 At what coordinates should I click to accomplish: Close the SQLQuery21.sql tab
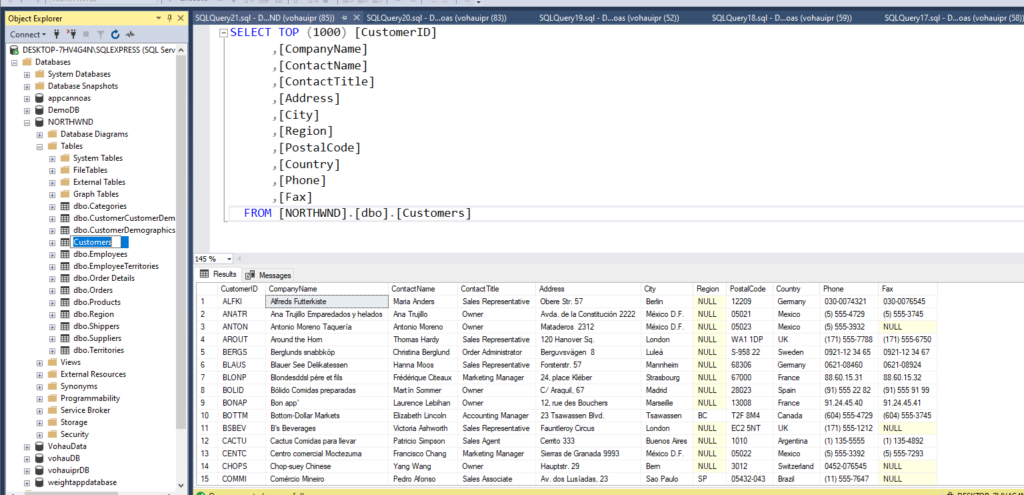click(355, 18)
